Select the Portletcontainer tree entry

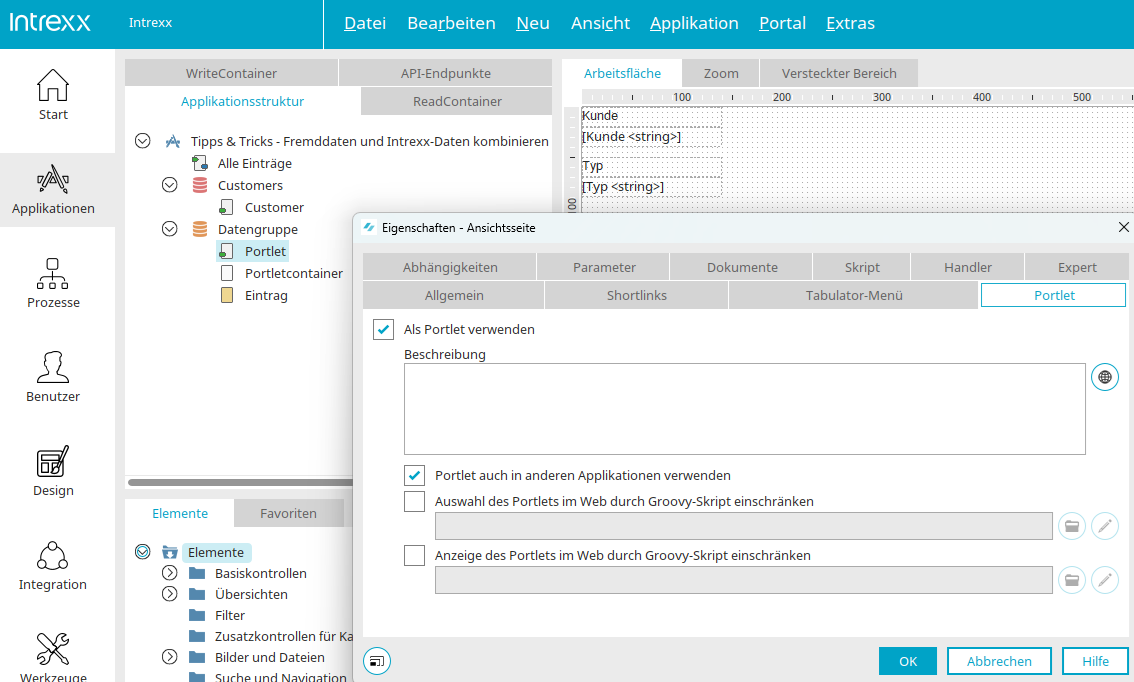click(294, 273)
